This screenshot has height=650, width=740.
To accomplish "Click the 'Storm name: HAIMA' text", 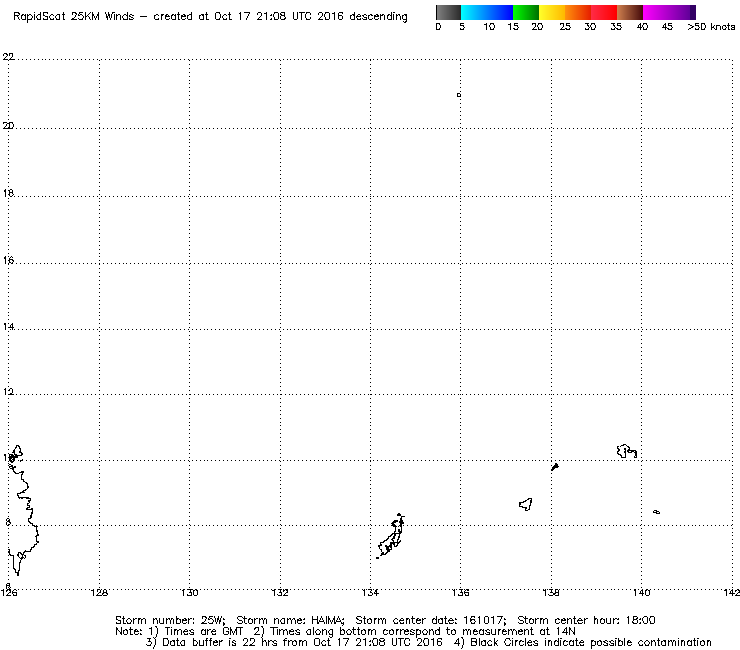I will pos(290,620).
